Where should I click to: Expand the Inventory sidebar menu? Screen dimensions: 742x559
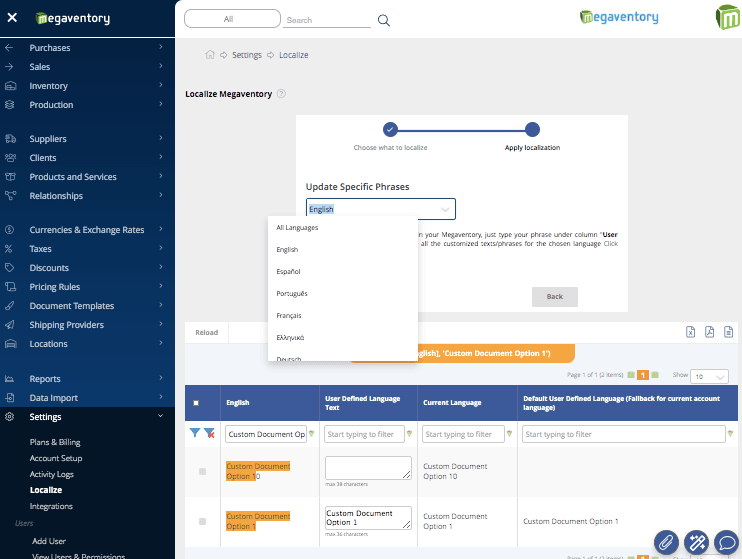tap(48, 86)
